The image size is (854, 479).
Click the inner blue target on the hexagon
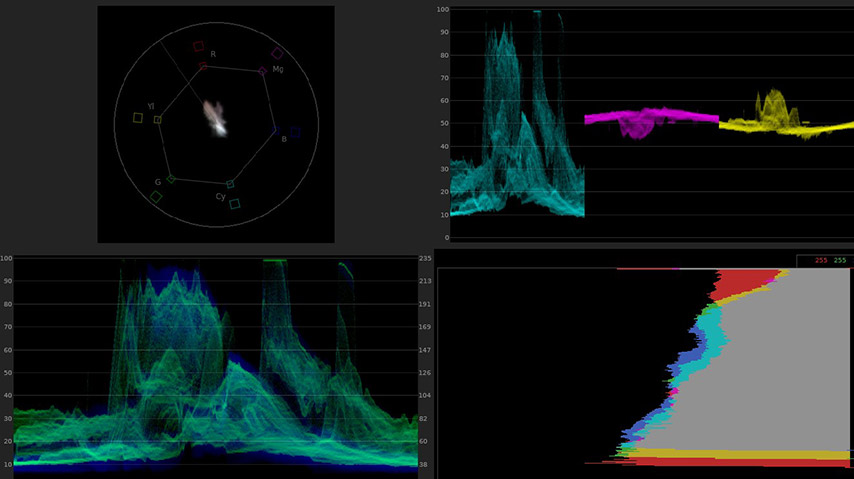276,130
